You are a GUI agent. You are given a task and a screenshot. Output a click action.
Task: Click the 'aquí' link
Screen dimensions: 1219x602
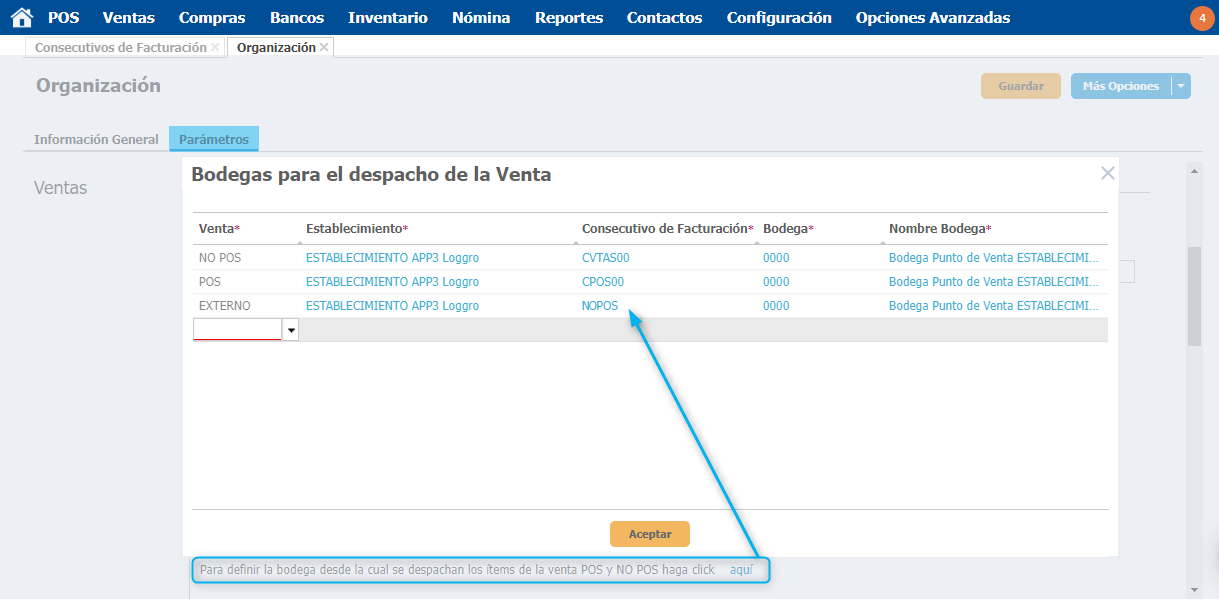tap(741, 570)
